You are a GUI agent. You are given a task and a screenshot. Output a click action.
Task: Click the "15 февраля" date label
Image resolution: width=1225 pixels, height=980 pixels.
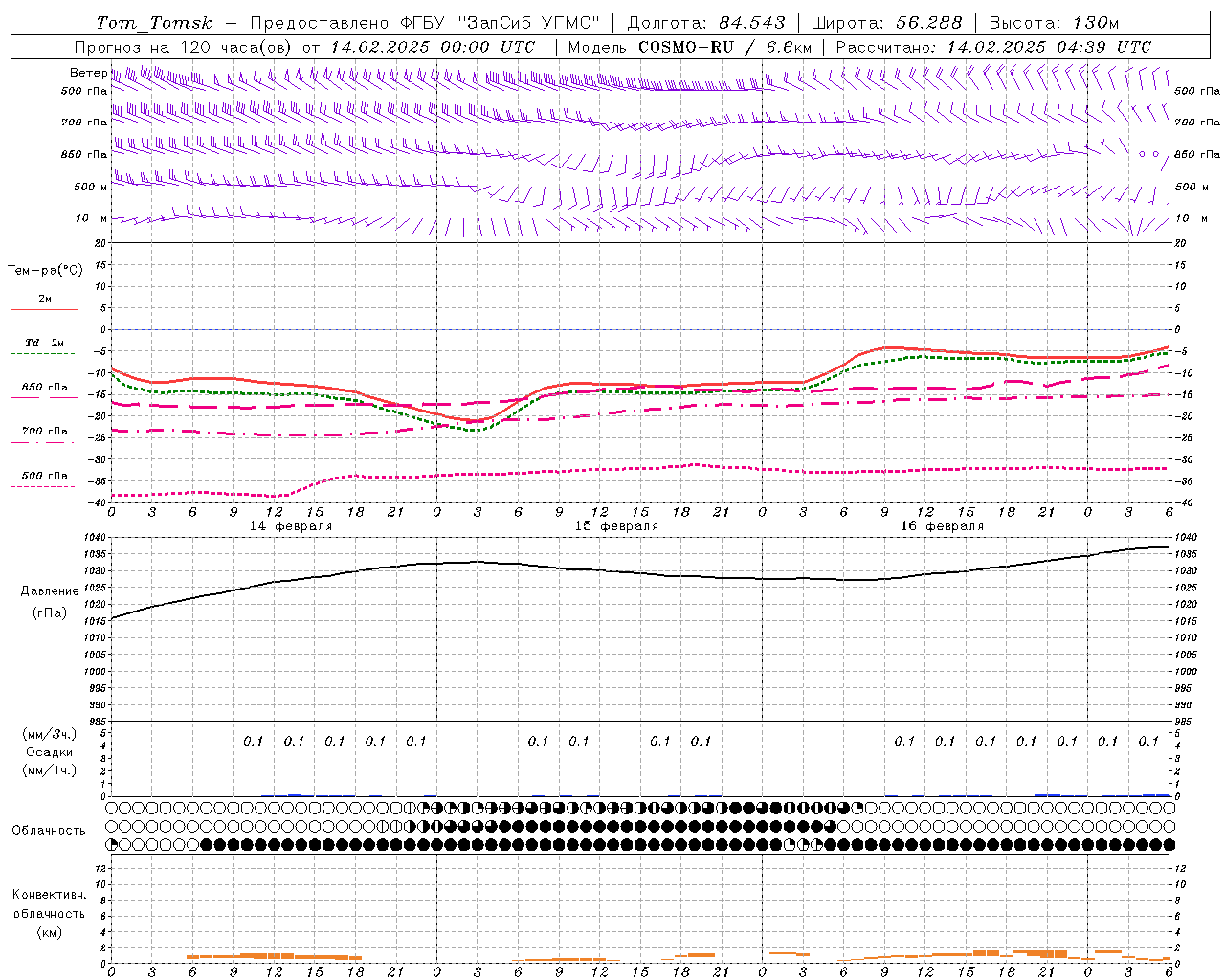pyautogui.click(x=616, y=526)
